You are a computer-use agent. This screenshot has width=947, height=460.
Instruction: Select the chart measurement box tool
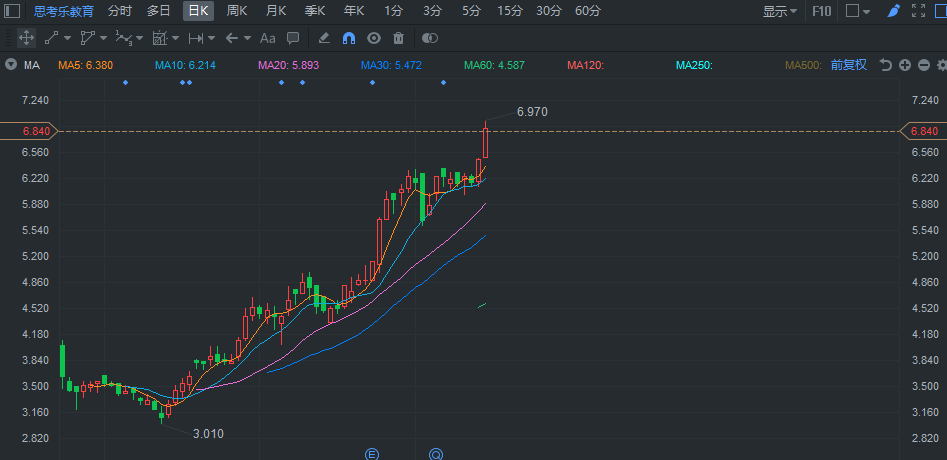(x=159, y=38)
